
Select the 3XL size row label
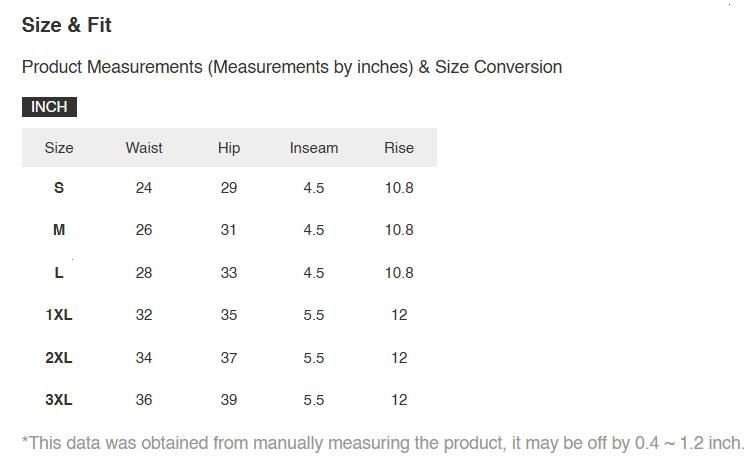coord(59,400)
